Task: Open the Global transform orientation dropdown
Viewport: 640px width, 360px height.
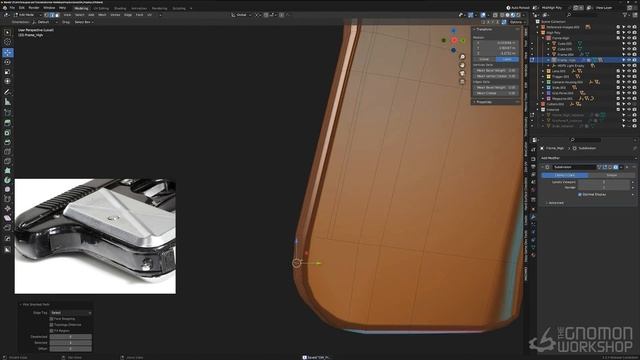Action: pyautogui.click(x=241, y=15)
